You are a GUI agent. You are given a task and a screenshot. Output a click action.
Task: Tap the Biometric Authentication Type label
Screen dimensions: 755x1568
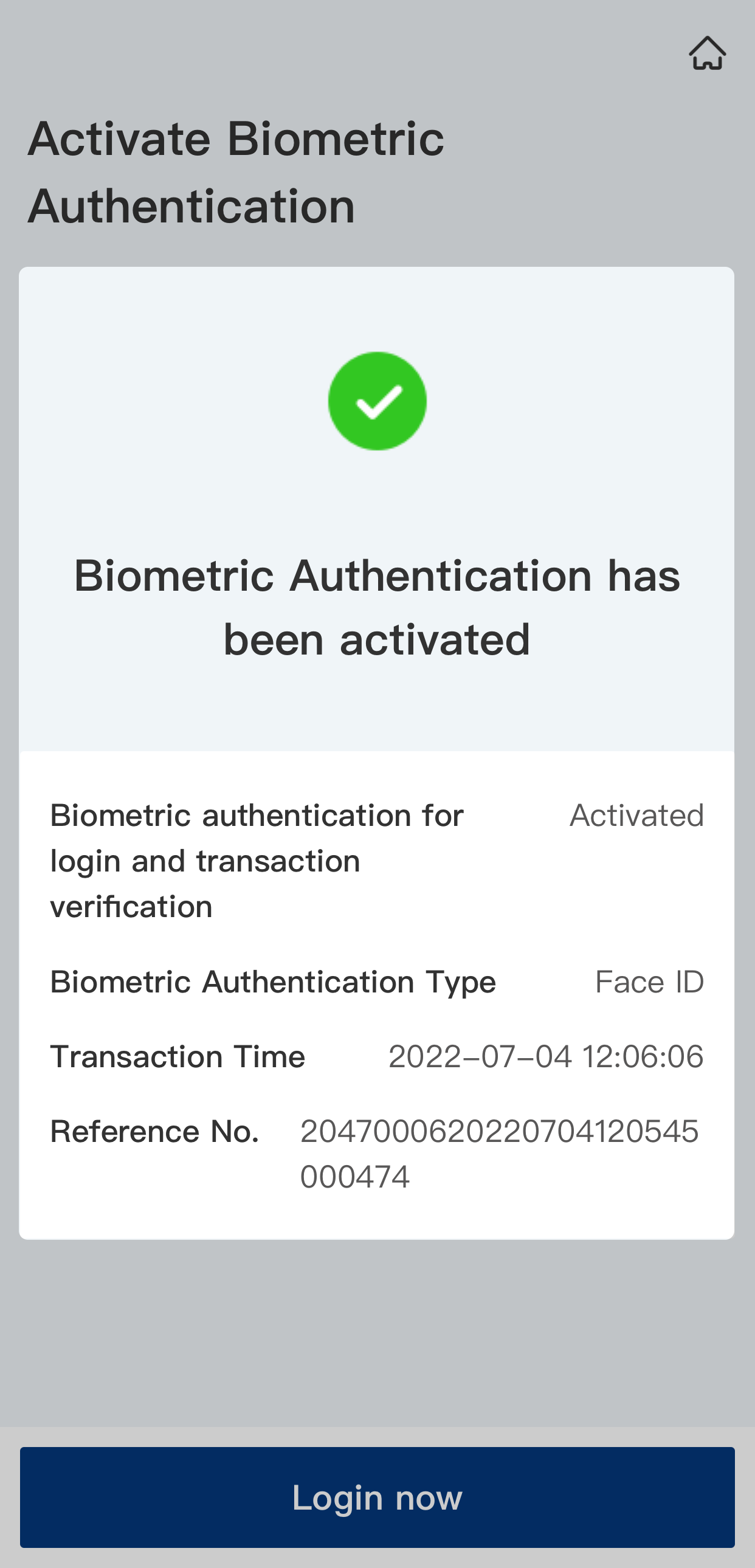[273, 982]
